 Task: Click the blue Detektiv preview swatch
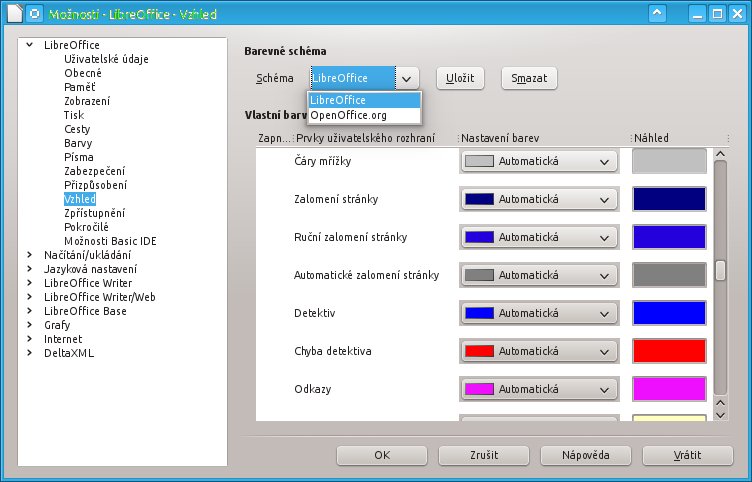click(x=669, y=313)
